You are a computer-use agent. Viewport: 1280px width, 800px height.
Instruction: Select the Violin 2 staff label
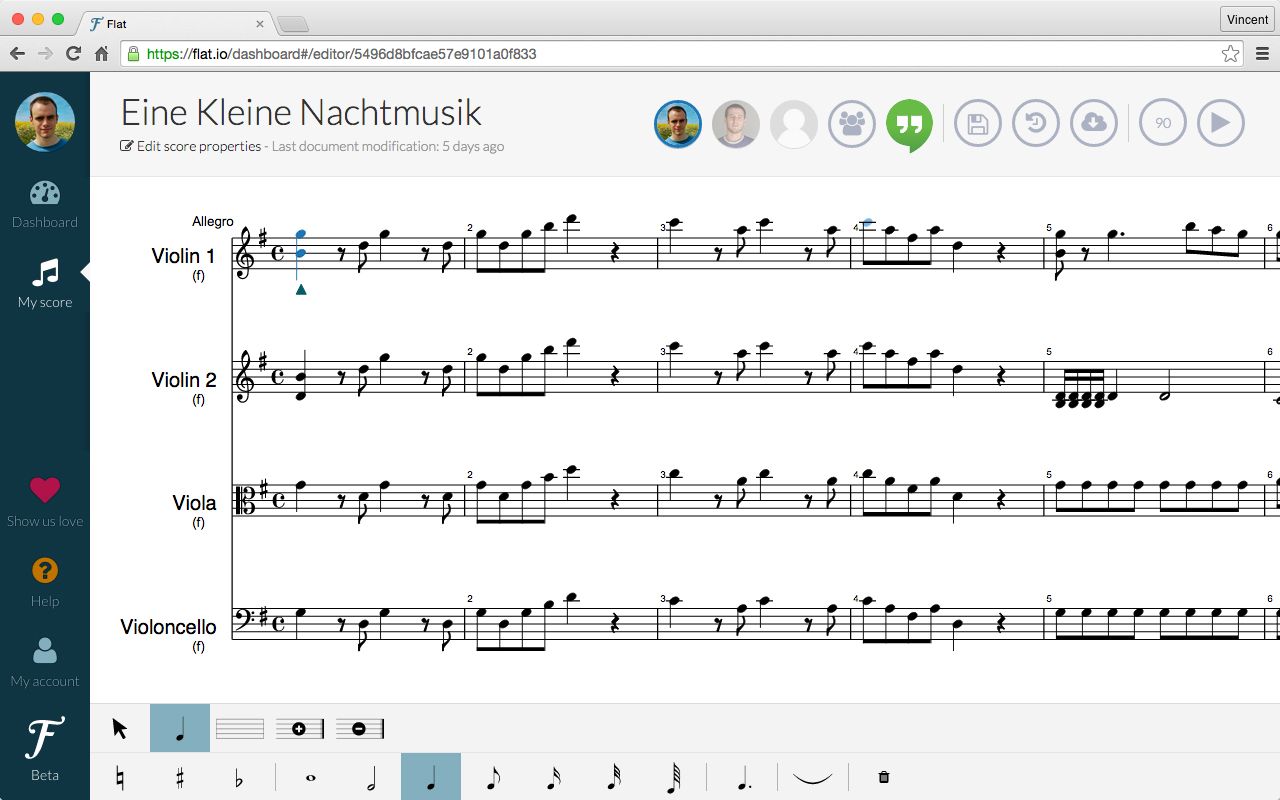click(184, 380)
